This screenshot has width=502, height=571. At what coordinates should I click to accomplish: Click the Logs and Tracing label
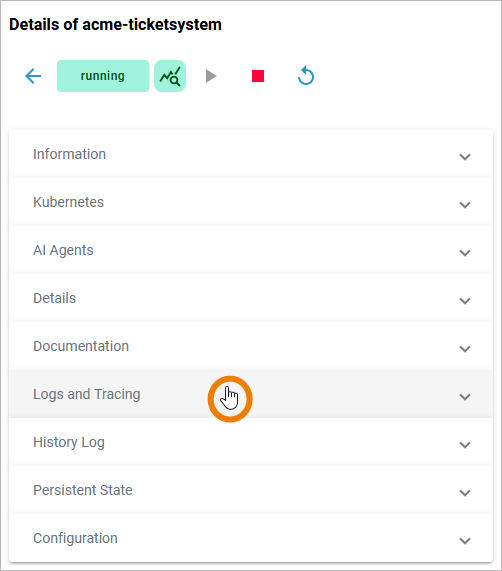click(87, 394)
